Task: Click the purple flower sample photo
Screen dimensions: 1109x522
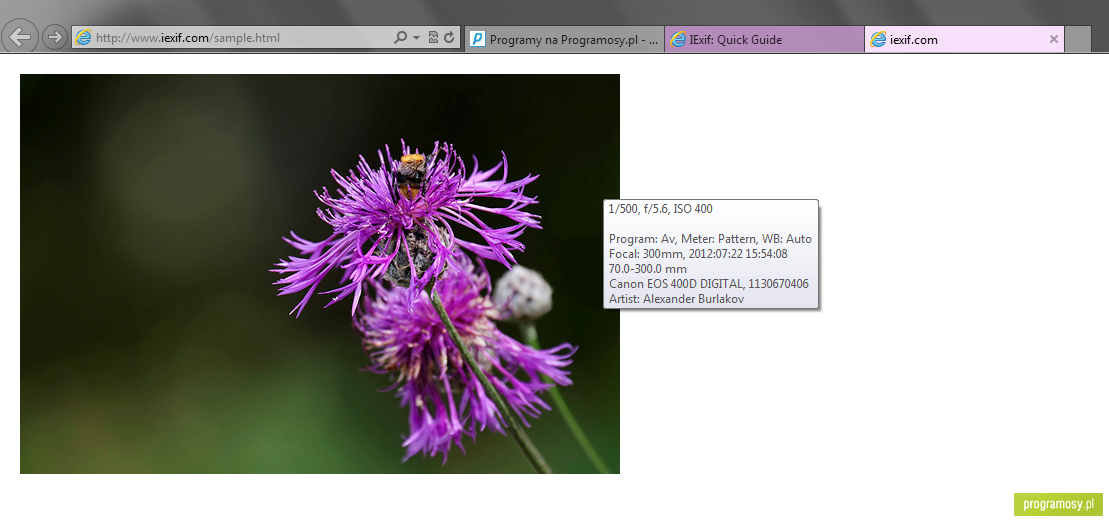Action: pos(320,274)
